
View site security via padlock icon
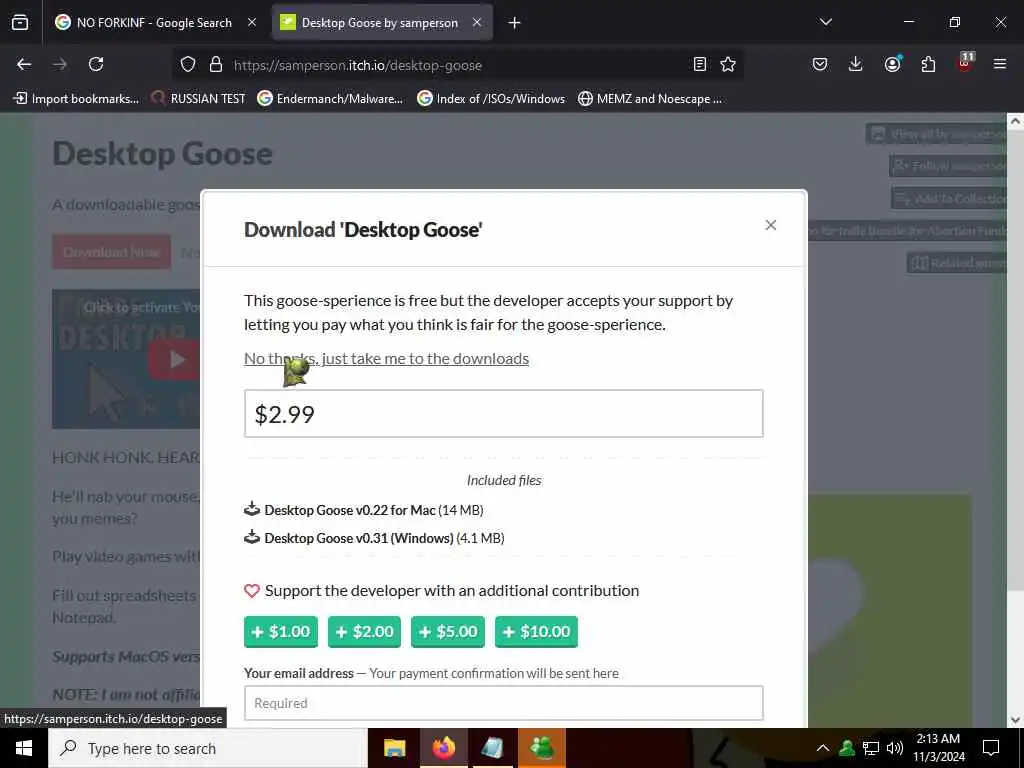(x=216, y=65)
